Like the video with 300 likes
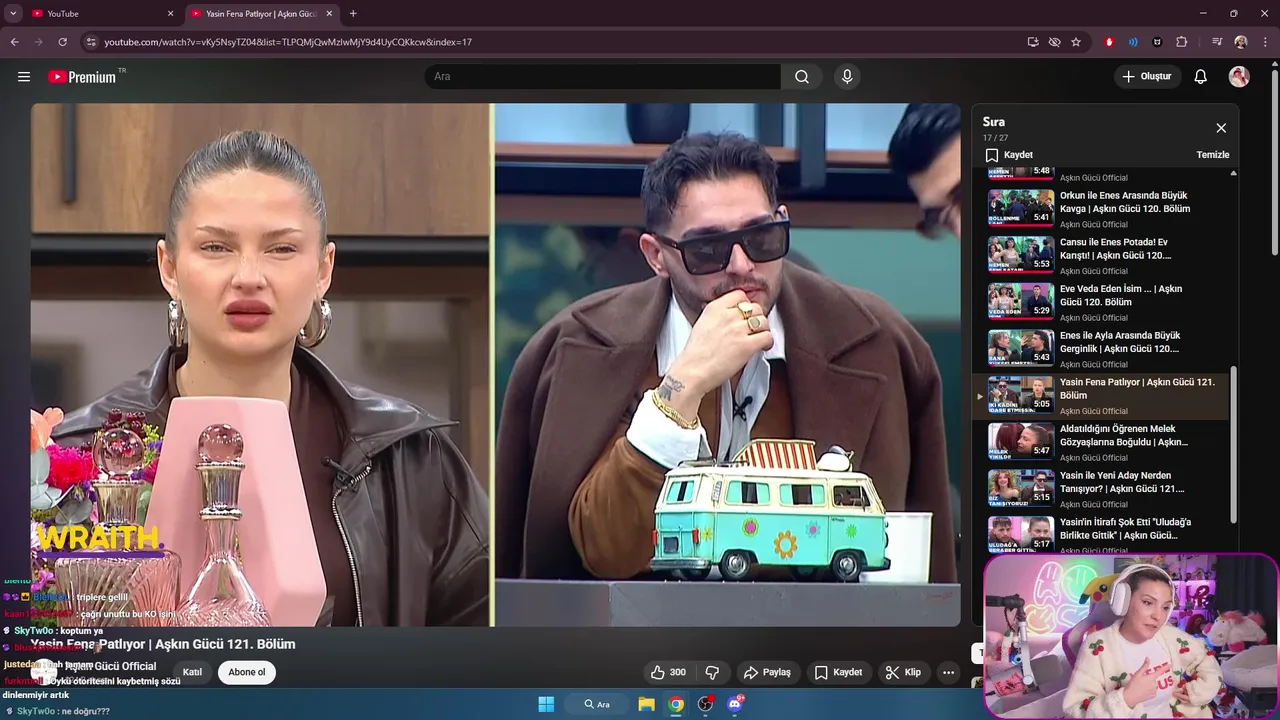Viewport: 1280px width, 720px height. (x=669, y=672)
